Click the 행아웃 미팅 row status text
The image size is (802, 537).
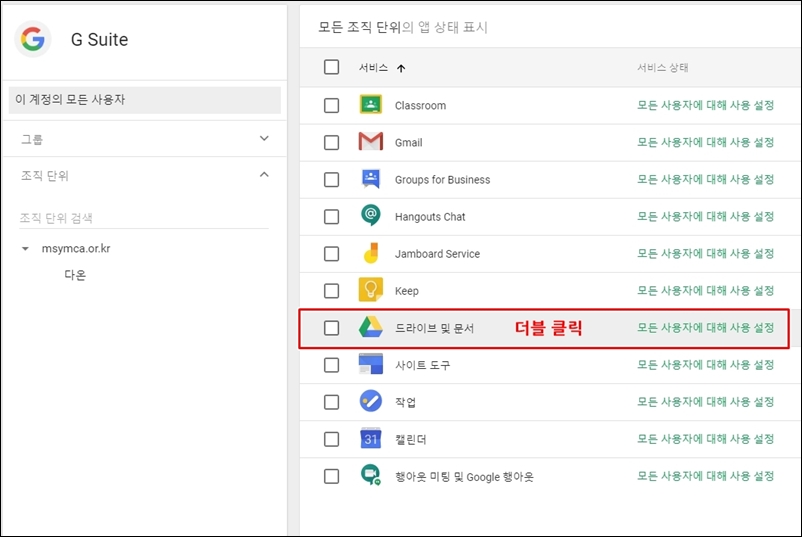pyautogui.click(x=705, y=476)
